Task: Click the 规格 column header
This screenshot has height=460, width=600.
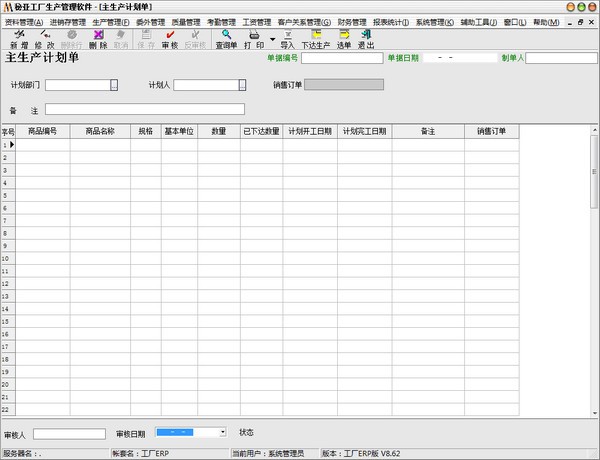Action: (146, 131)
